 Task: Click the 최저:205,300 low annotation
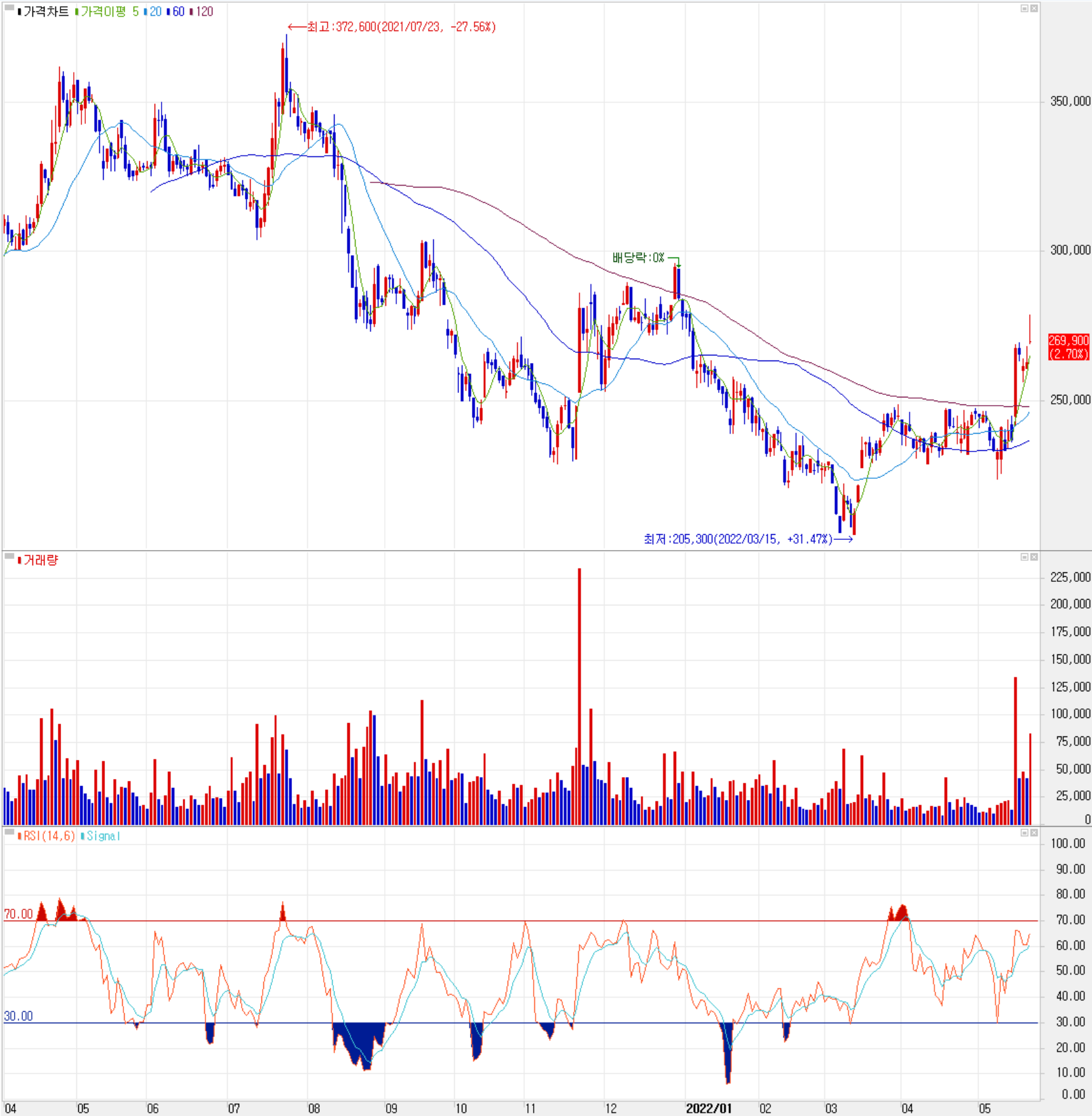click(x=748, y=539)
